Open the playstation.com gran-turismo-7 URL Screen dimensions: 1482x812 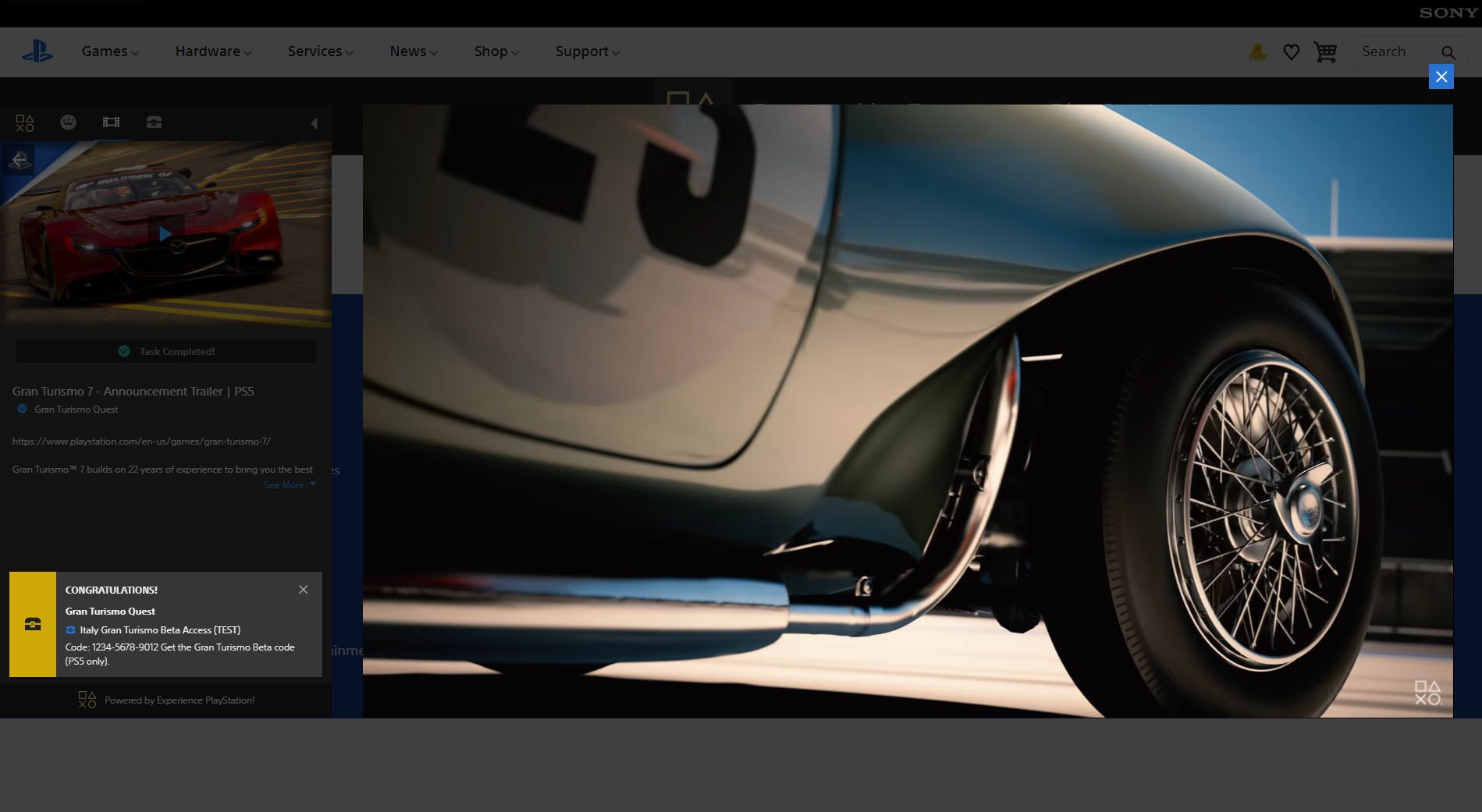coord(141,441)
